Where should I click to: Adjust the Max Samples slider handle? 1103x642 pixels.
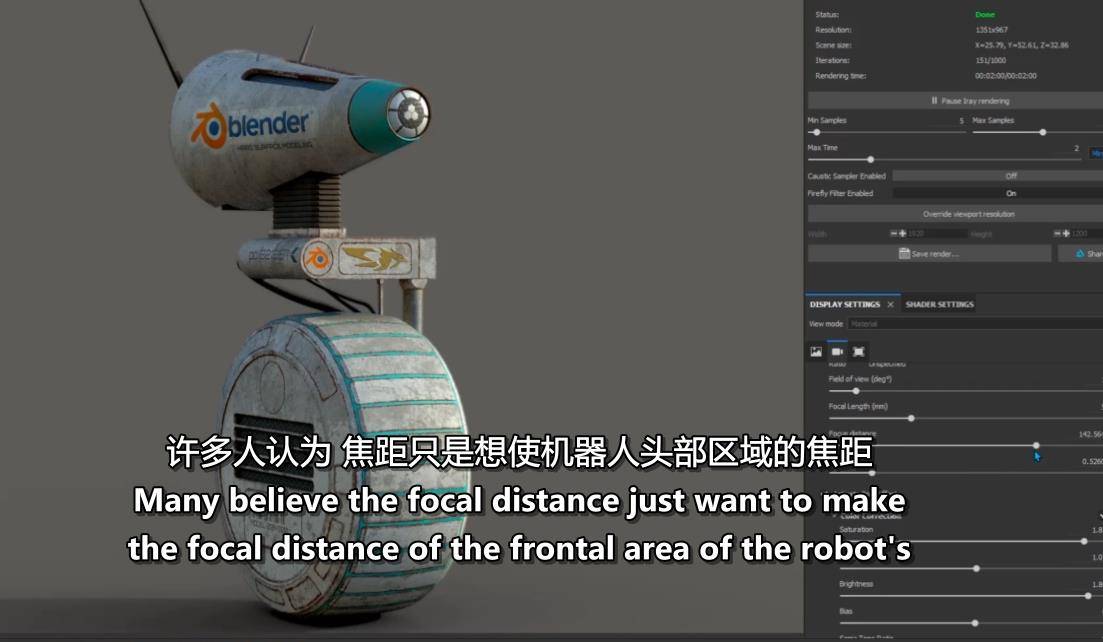pyautogui.click(x=1043, y=132)
